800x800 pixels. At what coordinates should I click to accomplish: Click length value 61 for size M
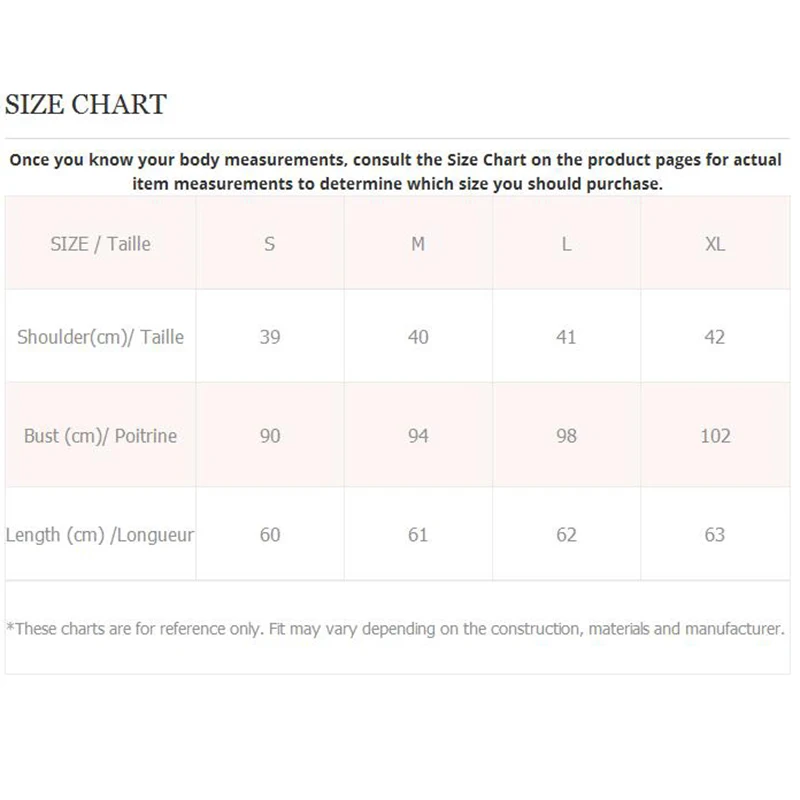tap(418, 535)
